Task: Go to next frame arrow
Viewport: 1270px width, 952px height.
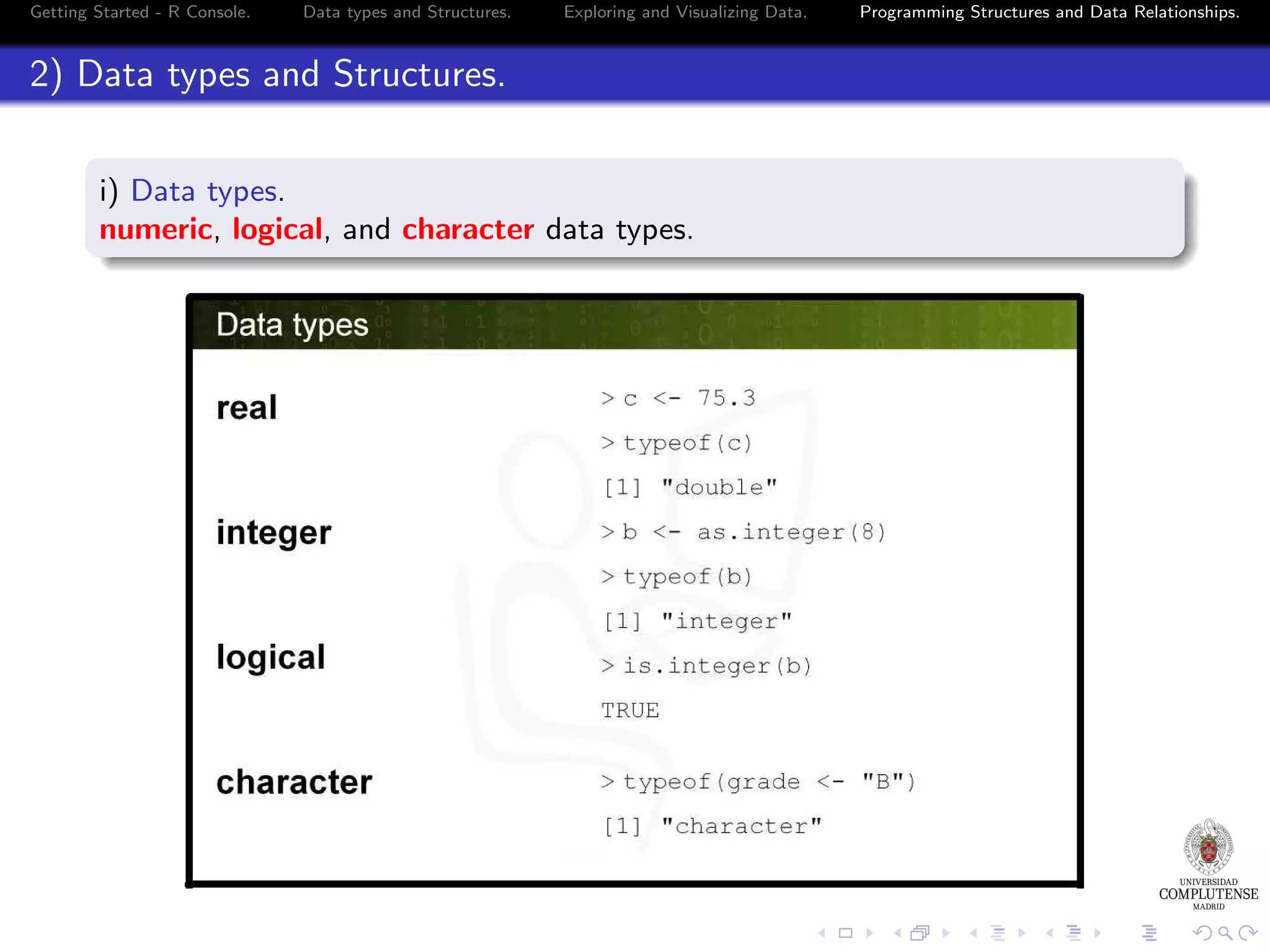Action: pos(946,933)
